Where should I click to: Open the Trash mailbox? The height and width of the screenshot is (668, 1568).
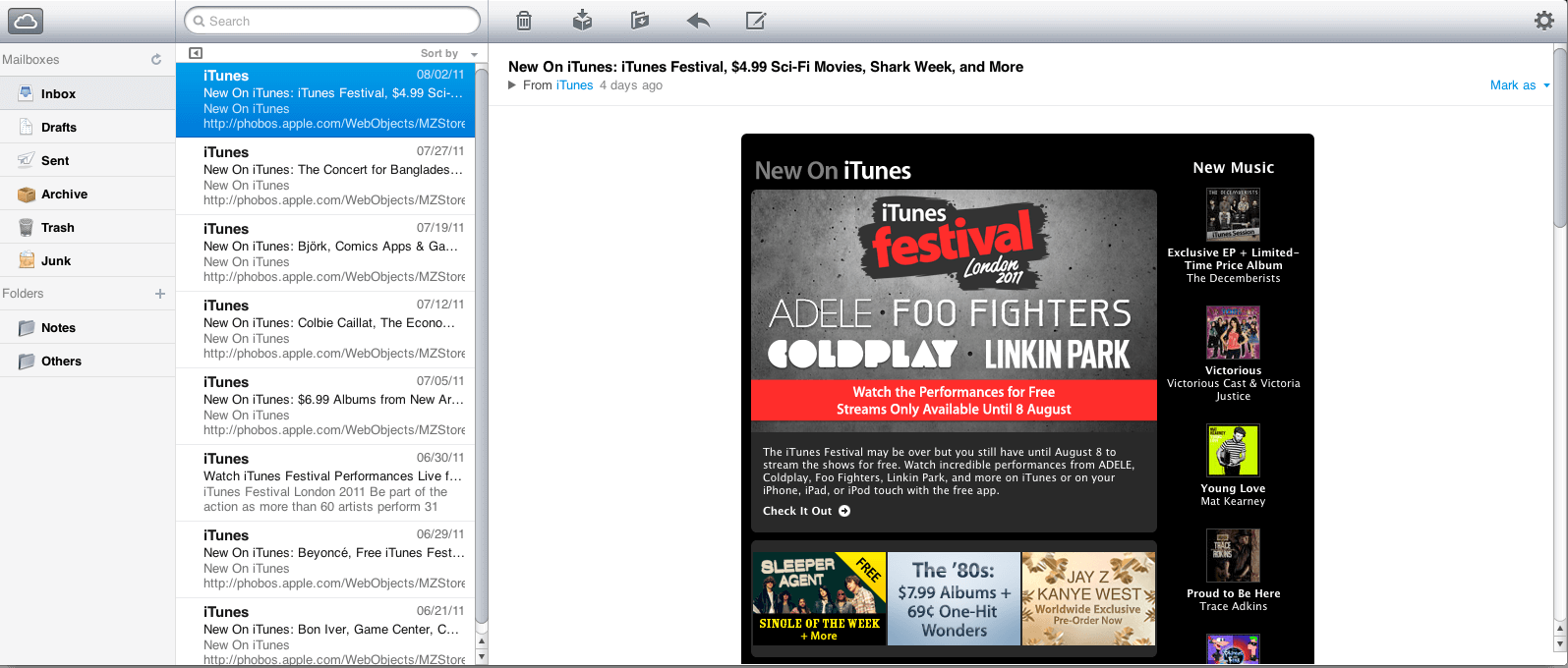(87, 227)
